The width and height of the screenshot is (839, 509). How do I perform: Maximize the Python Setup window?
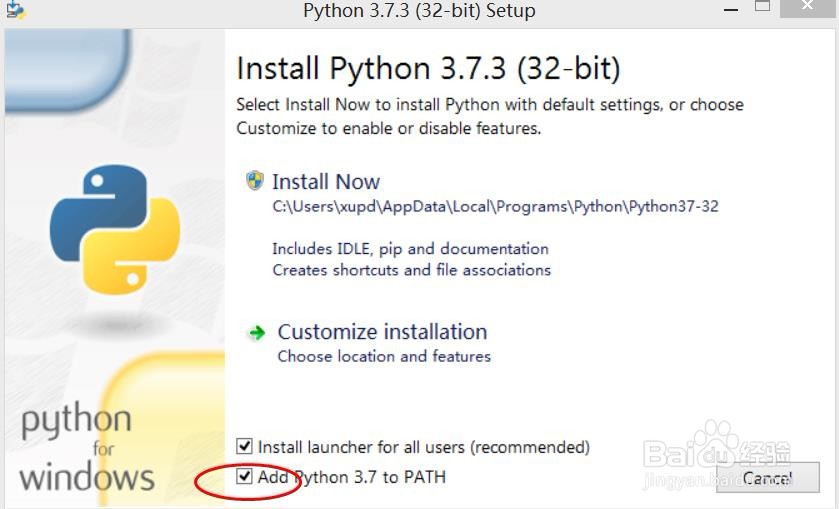(x=763, y=7)
